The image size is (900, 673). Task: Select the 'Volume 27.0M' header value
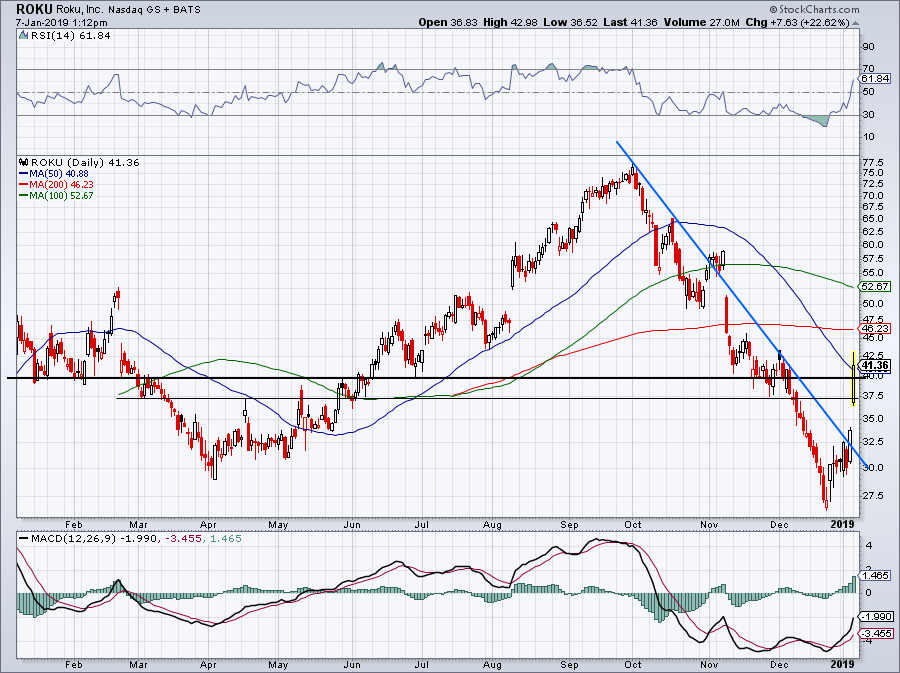701,22
